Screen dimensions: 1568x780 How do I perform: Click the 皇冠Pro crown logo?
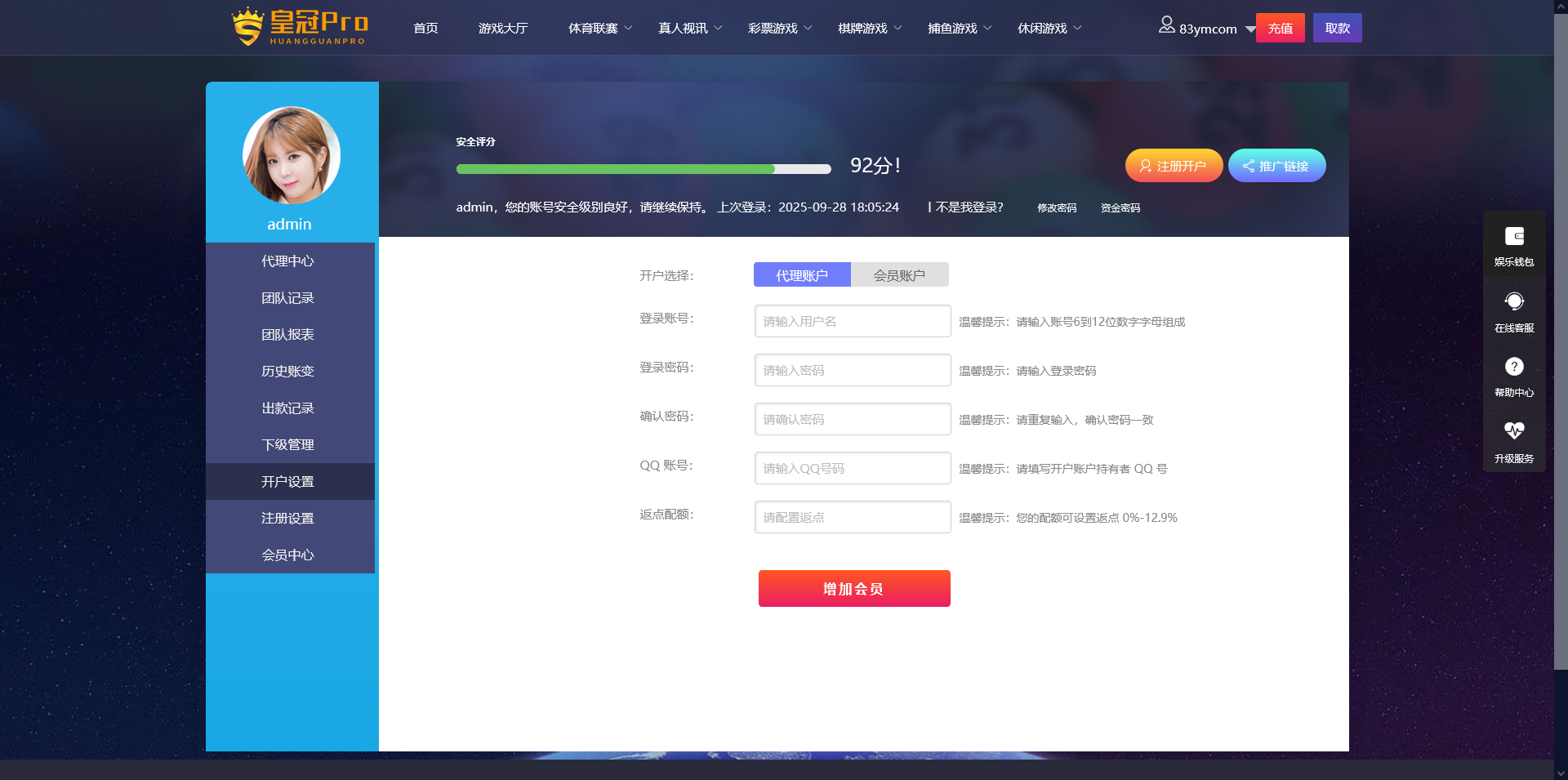[x=299, y=27]
